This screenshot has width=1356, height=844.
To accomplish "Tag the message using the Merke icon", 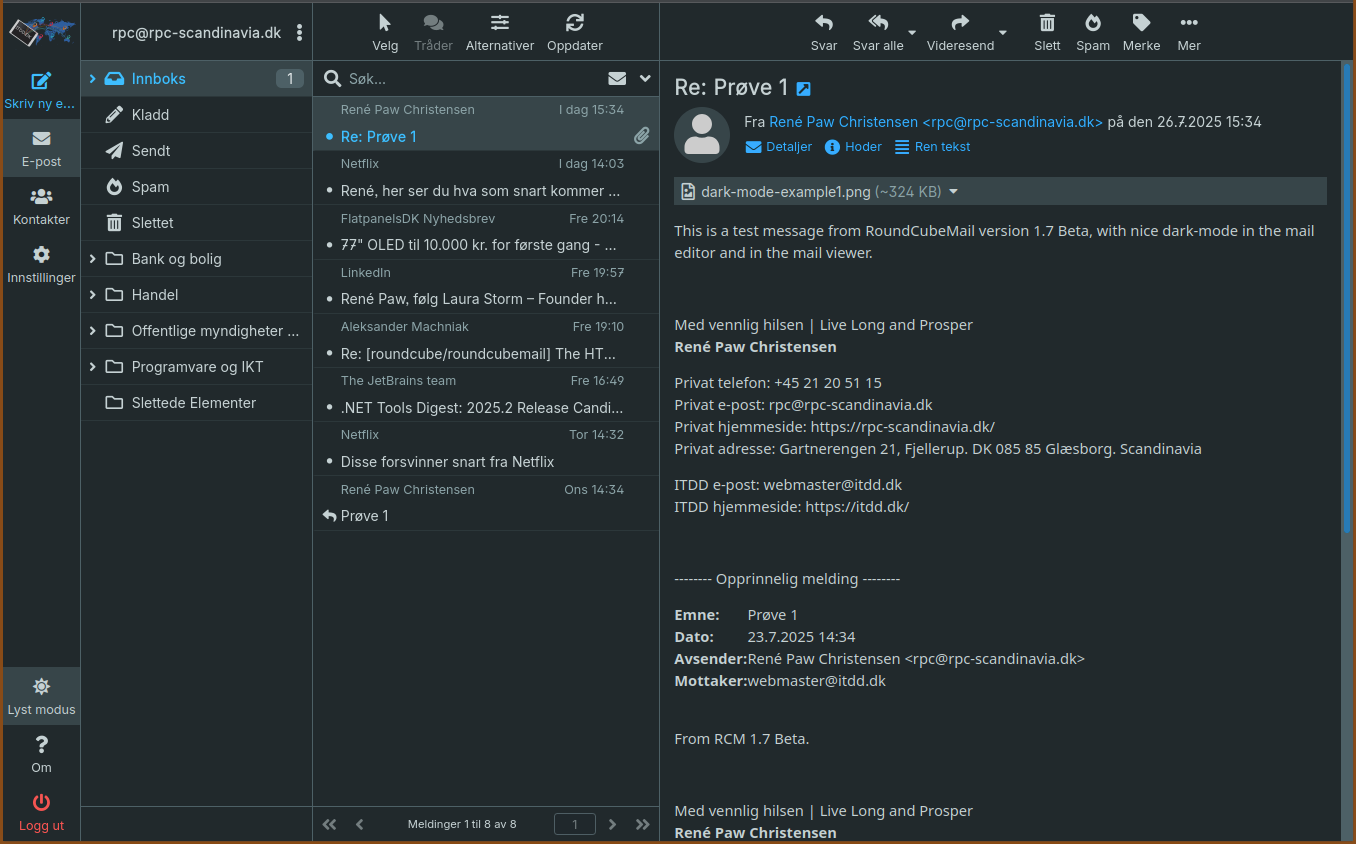I will (1140, 31).
